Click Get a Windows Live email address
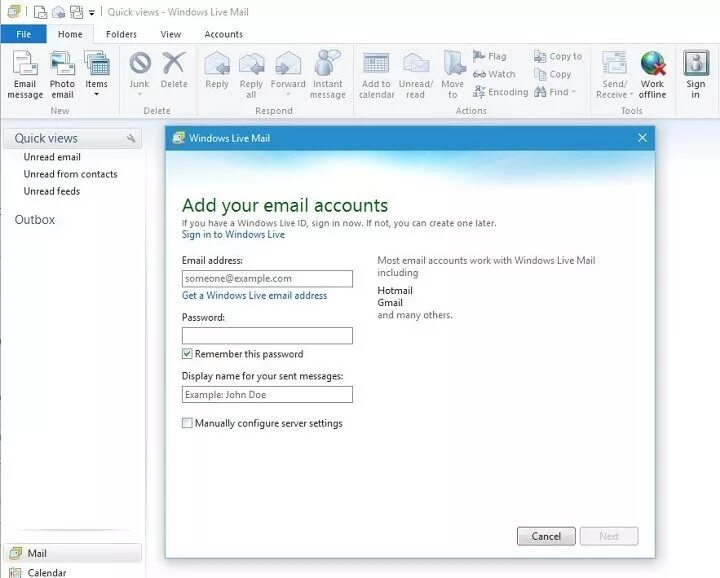Image resolution: width=720 pixels, height=578 pixels. 254,295
